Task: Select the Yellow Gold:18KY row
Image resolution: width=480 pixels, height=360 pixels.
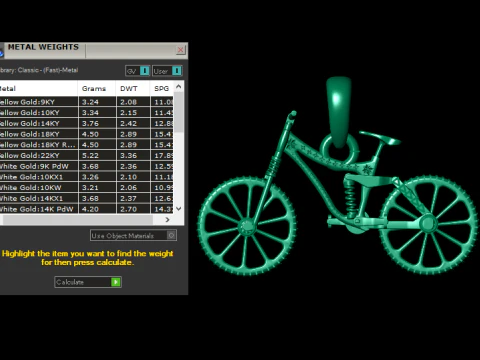Action: 87,134
